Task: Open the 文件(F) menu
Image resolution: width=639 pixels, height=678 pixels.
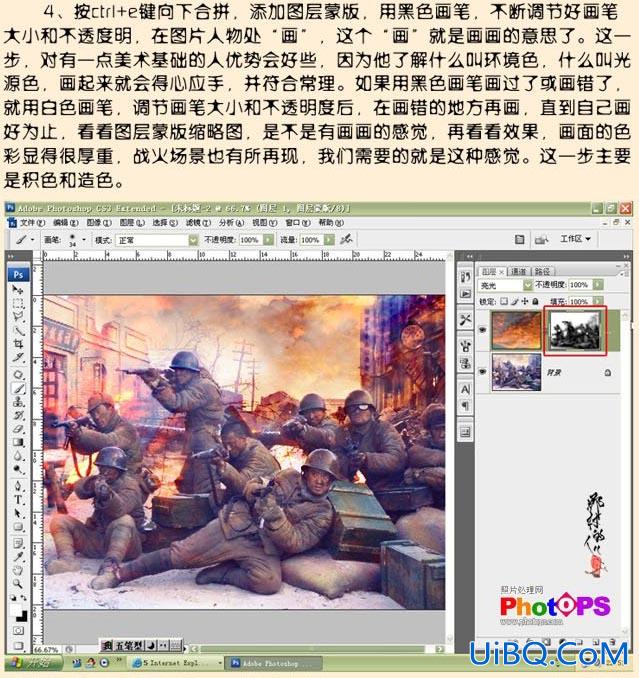Action: [x=33, y=223]
